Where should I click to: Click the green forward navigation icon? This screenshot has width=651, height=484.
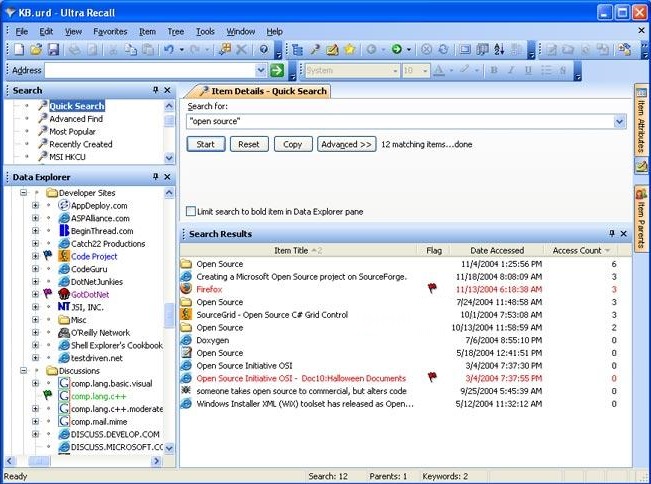397,49
